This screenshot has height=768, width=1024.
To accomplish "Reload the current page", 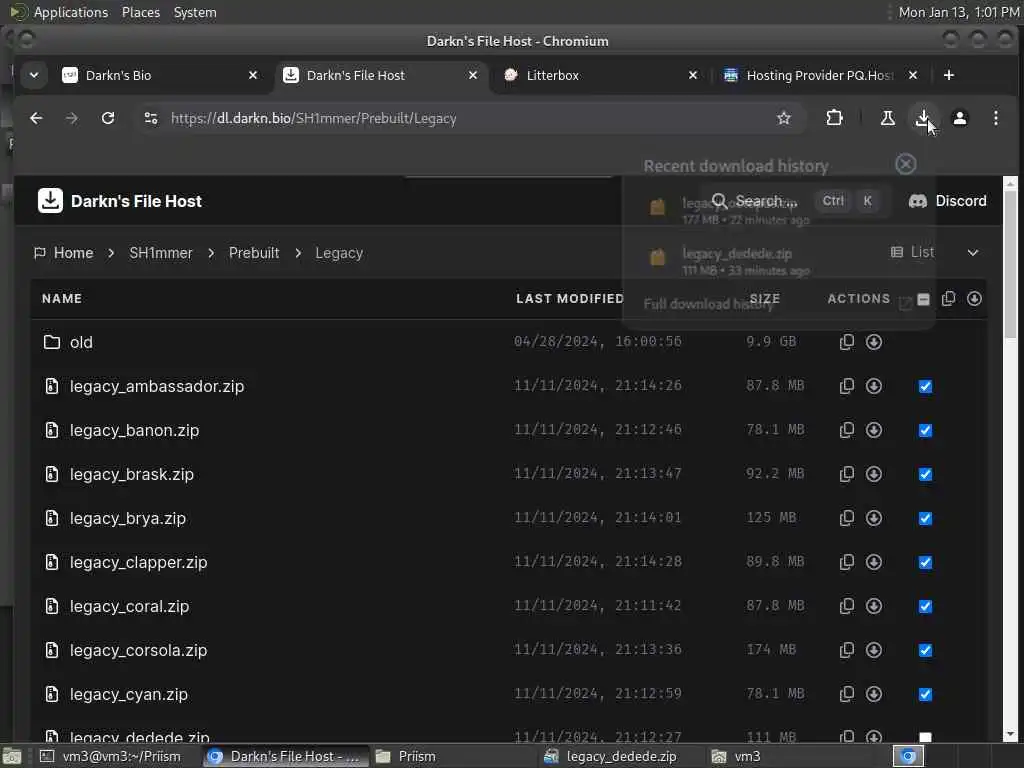I will (108, 118).
